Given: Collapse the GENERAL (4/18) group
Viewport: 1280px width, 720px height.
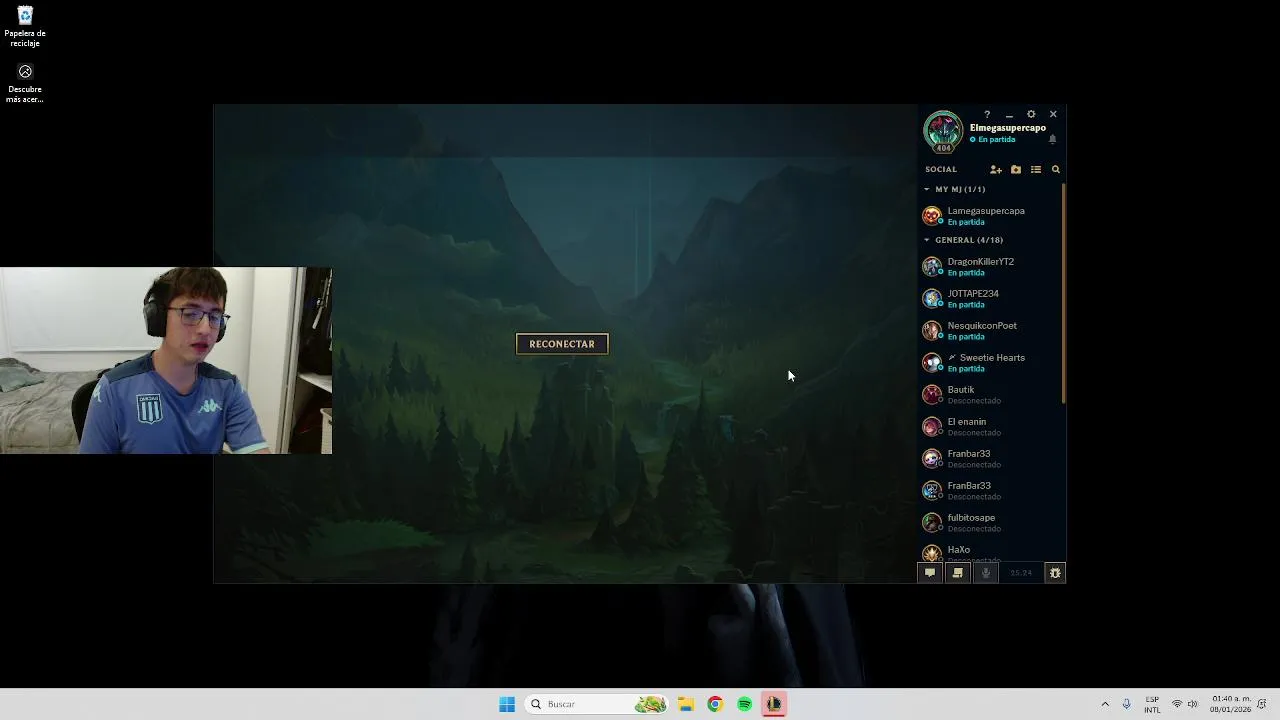Looking at the screenshot, I should pos(964,240).
